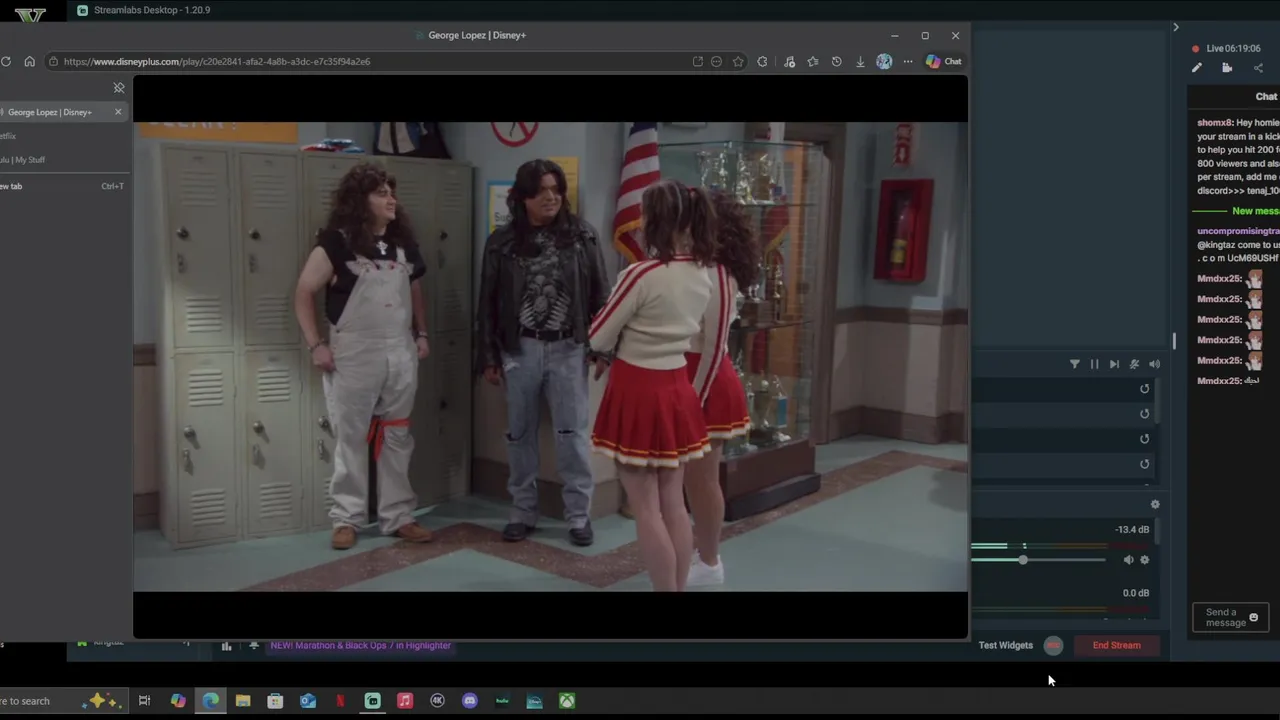
Task: Open the Apple Music taskbar icon
Action: pos(405,701)
